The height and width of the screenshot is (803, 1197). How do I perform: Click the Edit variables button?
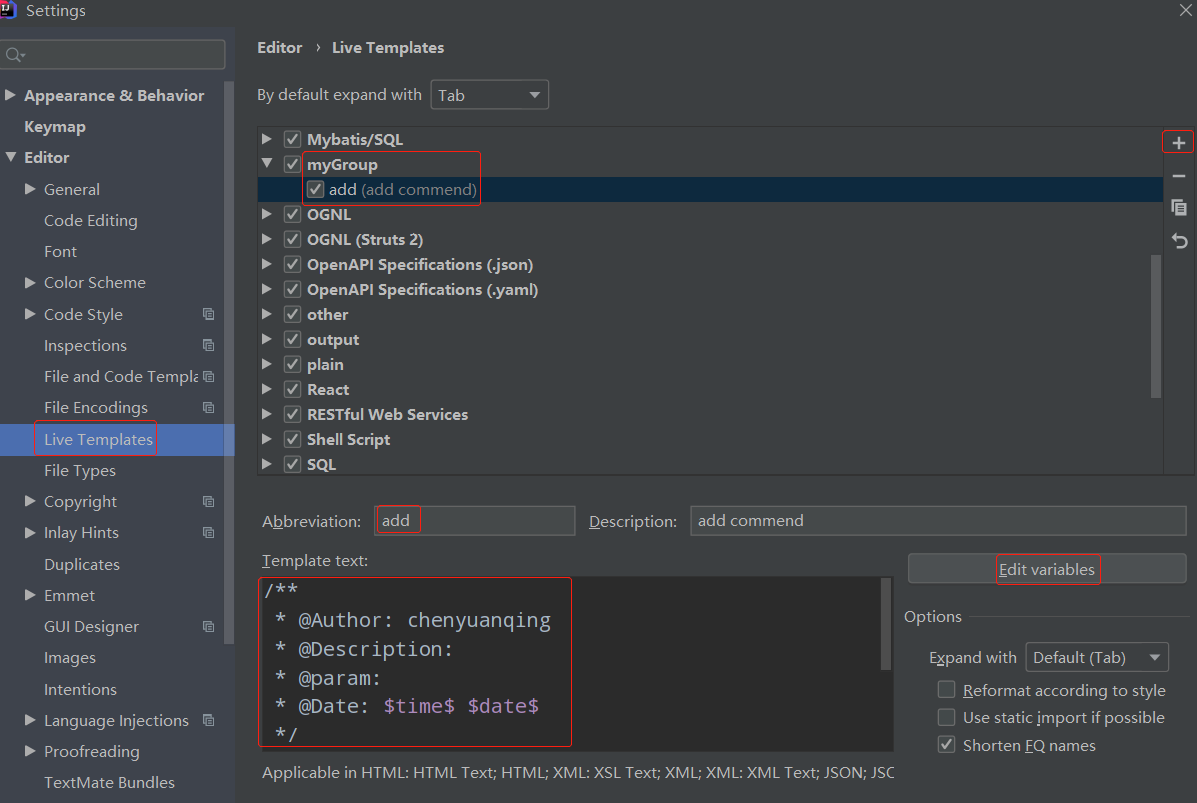point(1047,569)
